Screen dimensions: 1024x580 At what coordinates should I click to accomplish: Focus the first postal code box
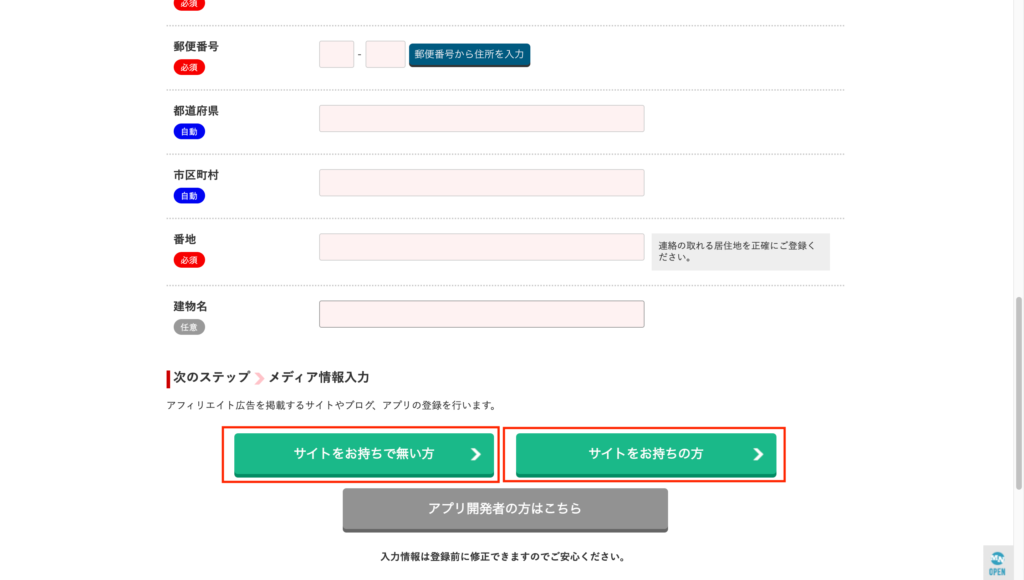tap(336, 54)
